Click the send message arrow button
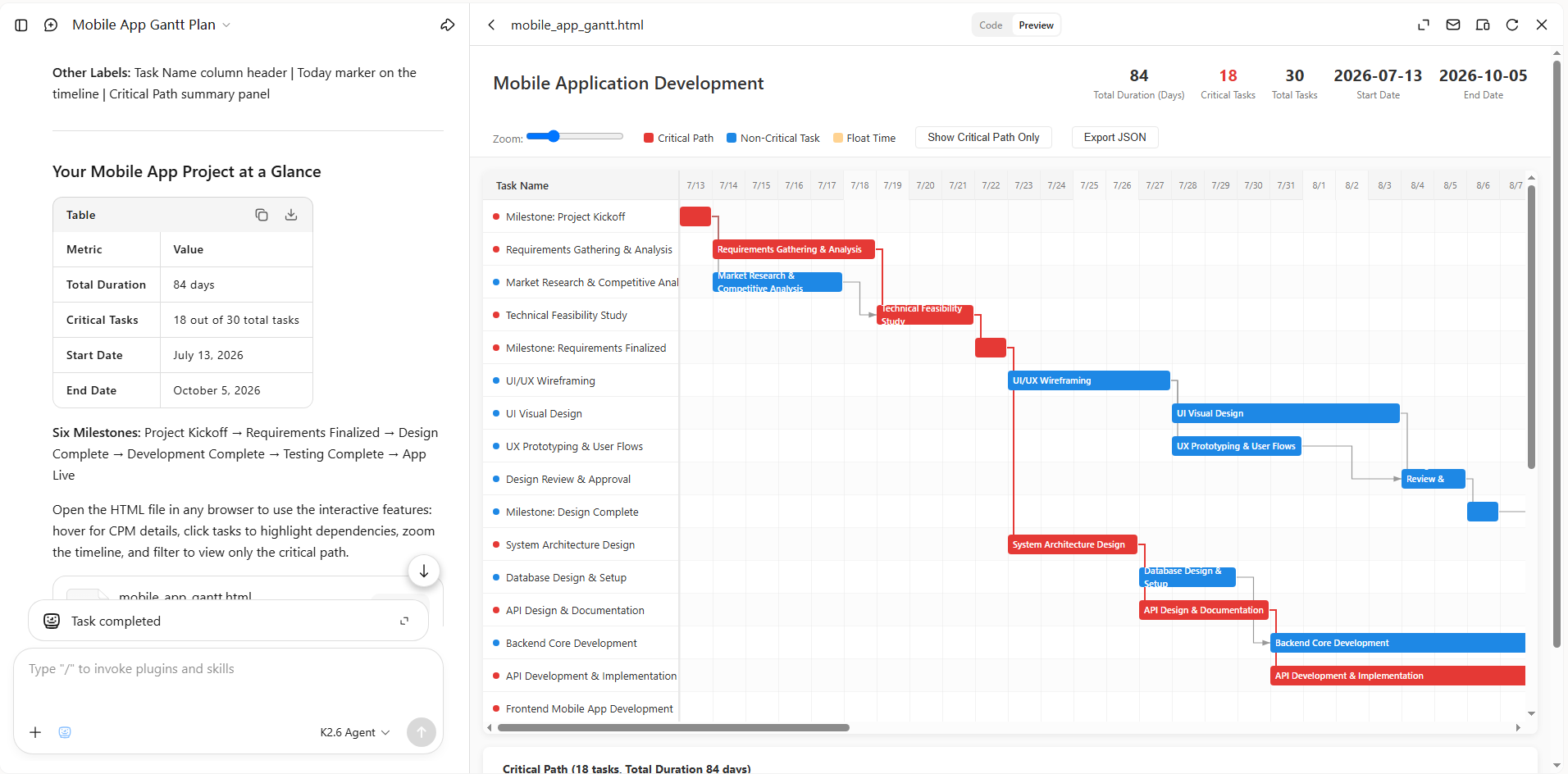 (x=422, y=732)
